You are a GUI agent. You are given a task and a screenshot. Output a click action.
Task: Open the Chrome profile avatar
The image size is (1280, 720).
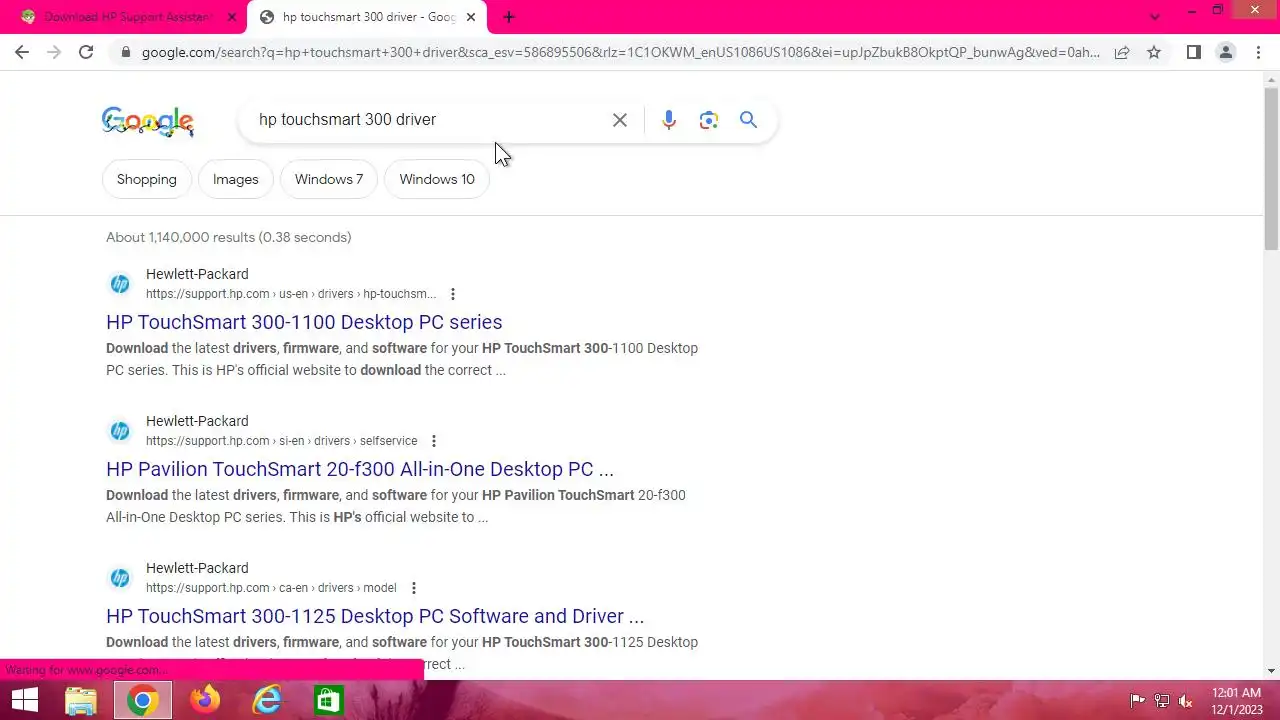[x=1225, y=52]
